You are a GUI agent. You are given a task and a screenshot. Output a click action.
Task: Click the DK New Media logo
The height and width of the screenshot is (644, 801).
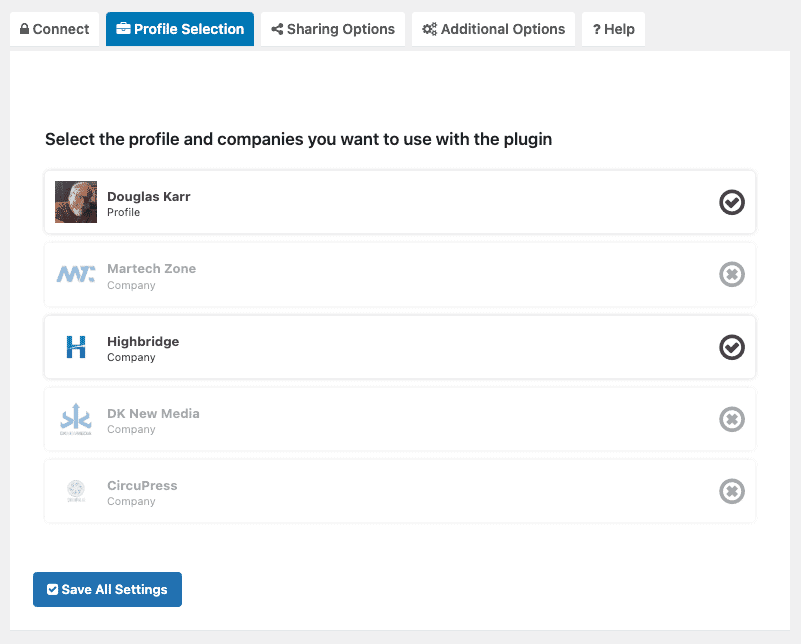[x=76, y=419]
